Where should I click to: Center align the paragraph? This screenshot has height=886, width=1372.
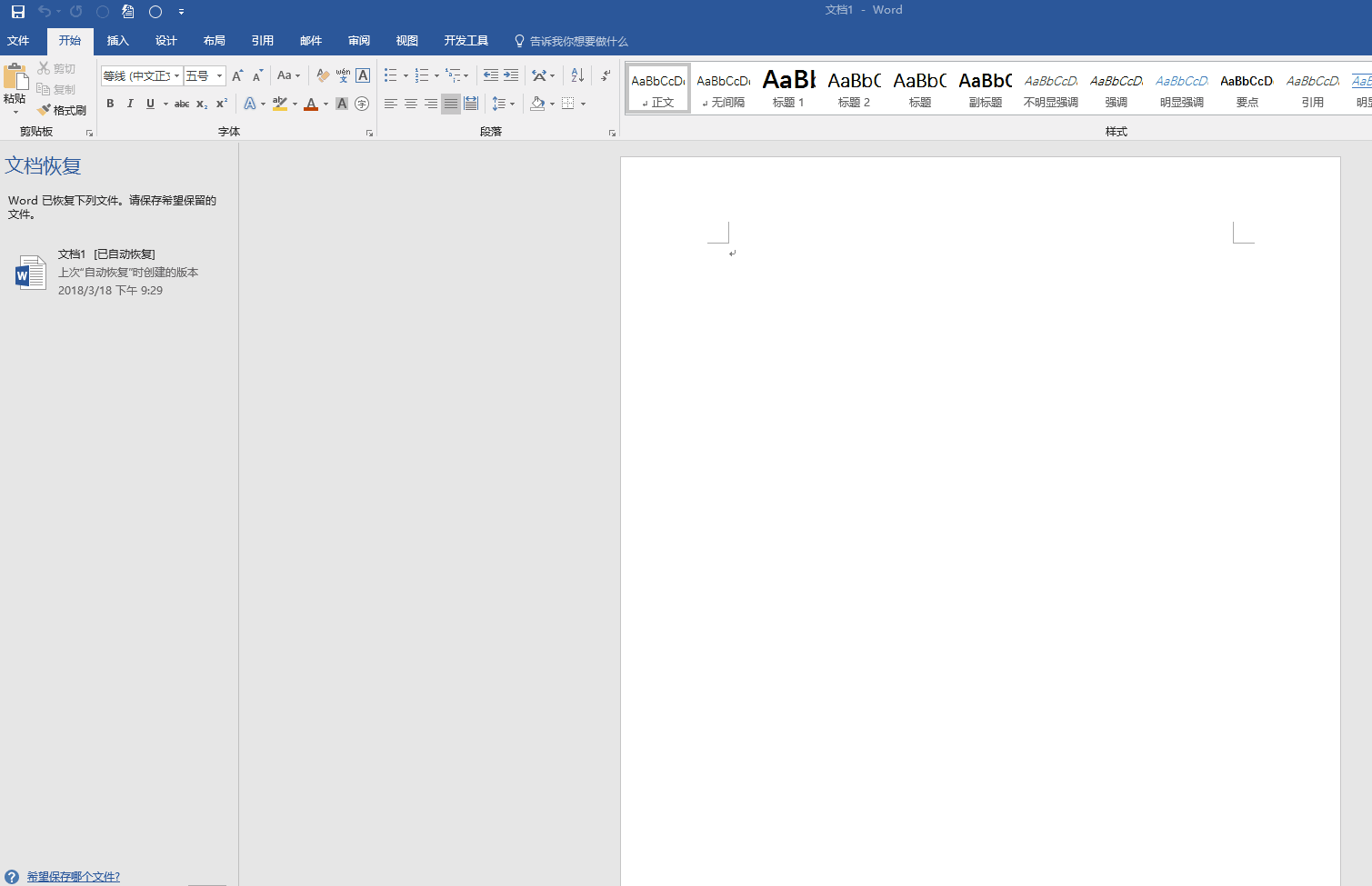tap(411, 104)
